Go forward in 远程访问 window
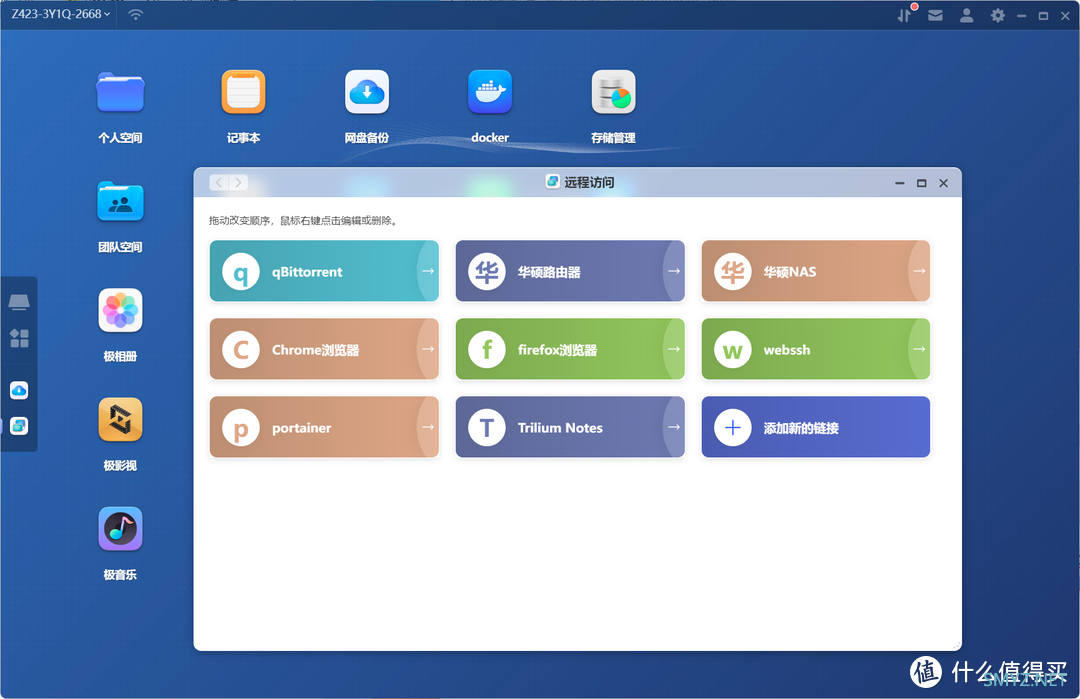Screen dimensions: 1080x699 (x=238, y=182)
